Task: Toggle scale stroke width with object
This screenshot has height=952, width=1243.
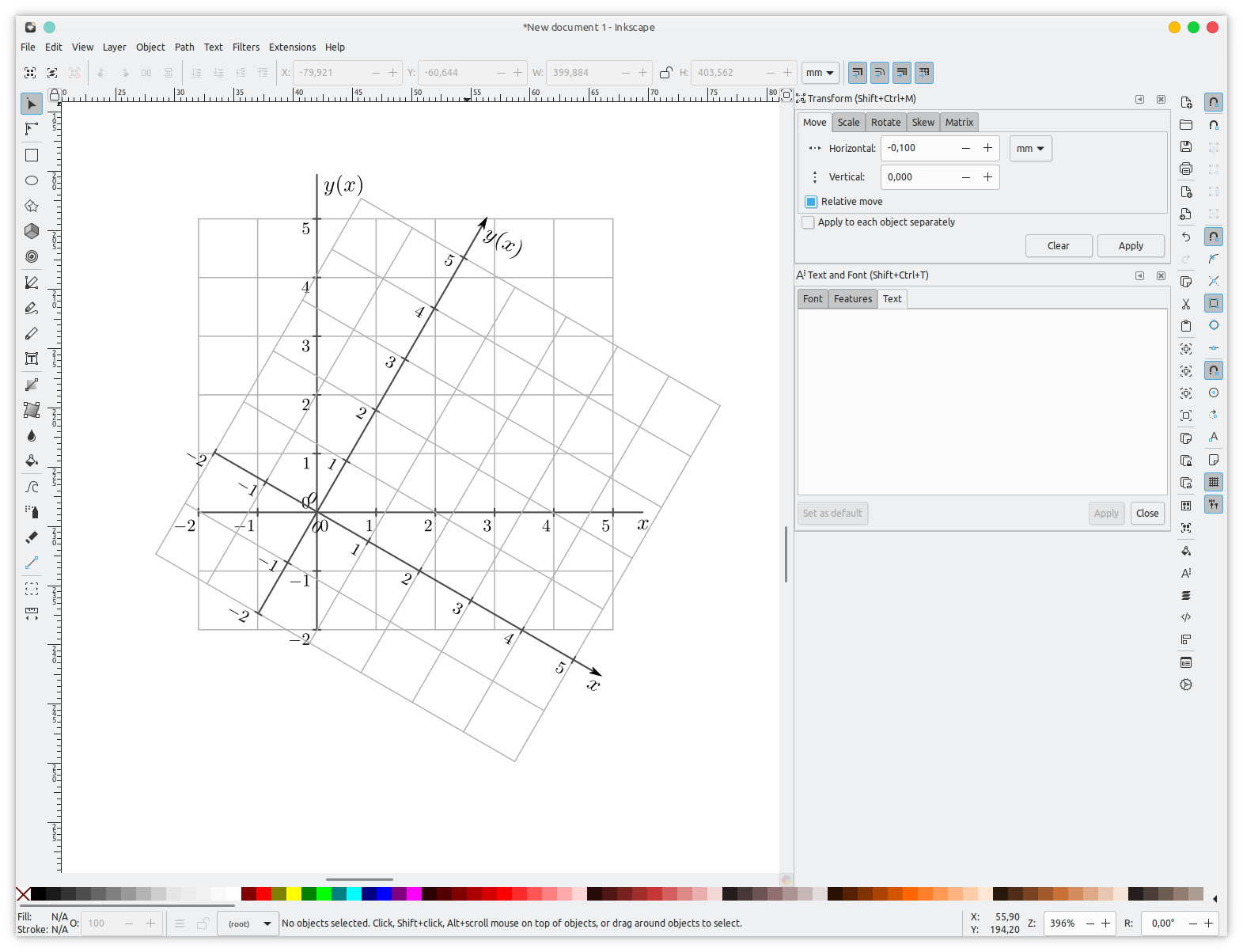Action: 858,73
